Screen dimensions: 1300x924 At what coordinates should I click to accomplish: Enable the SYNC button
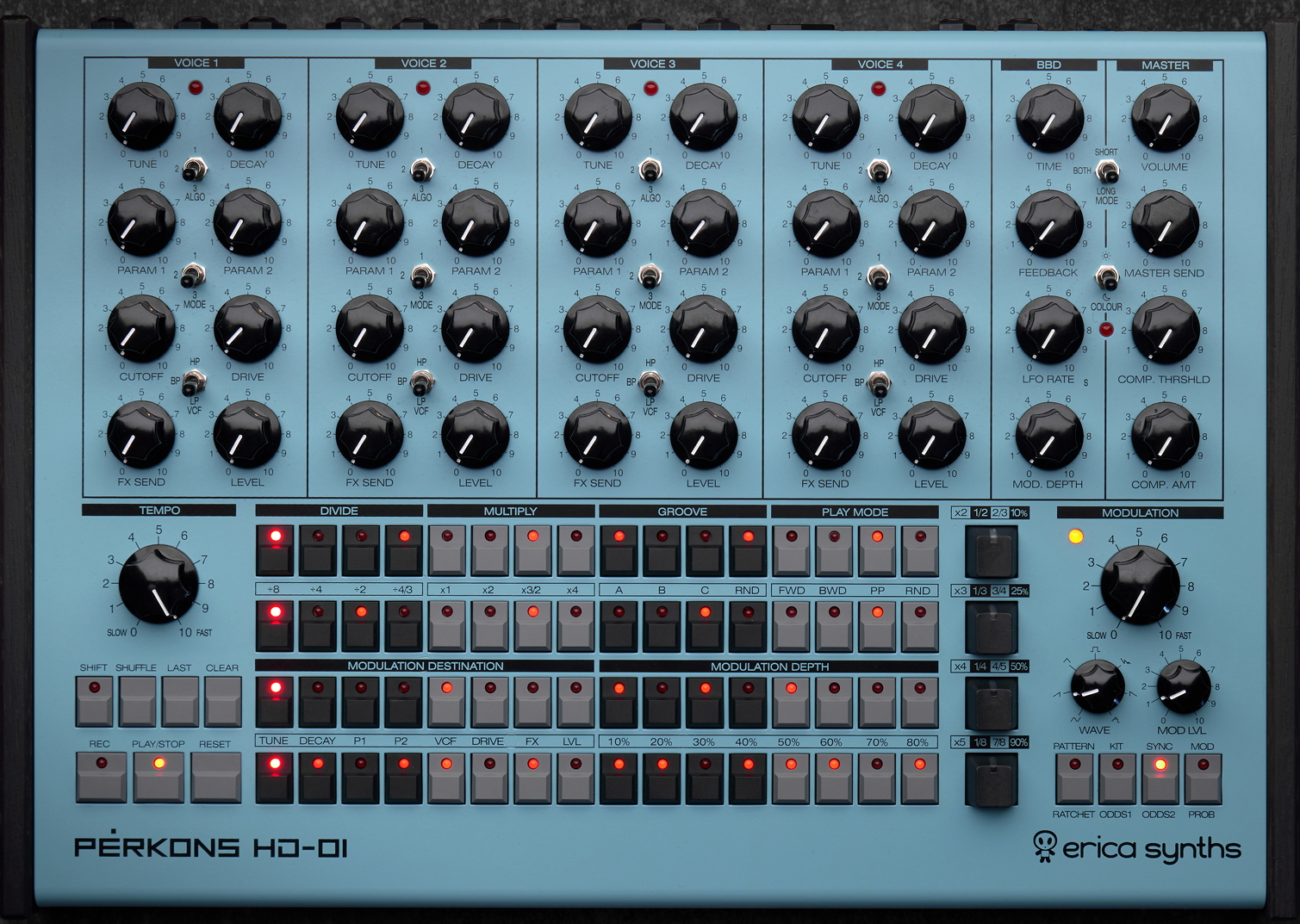tap(1160, 778)
